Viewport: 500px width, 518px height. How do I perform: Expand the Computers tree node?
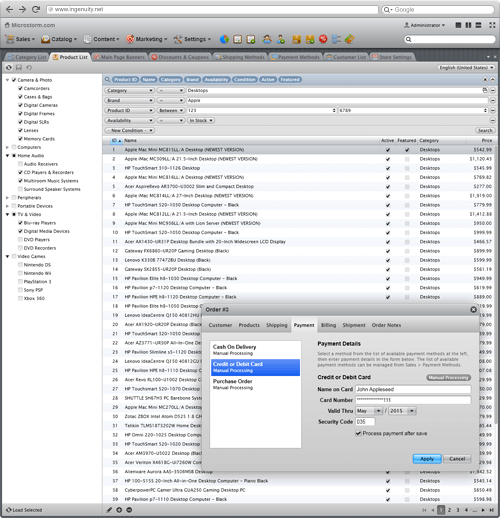coord(7,147)
